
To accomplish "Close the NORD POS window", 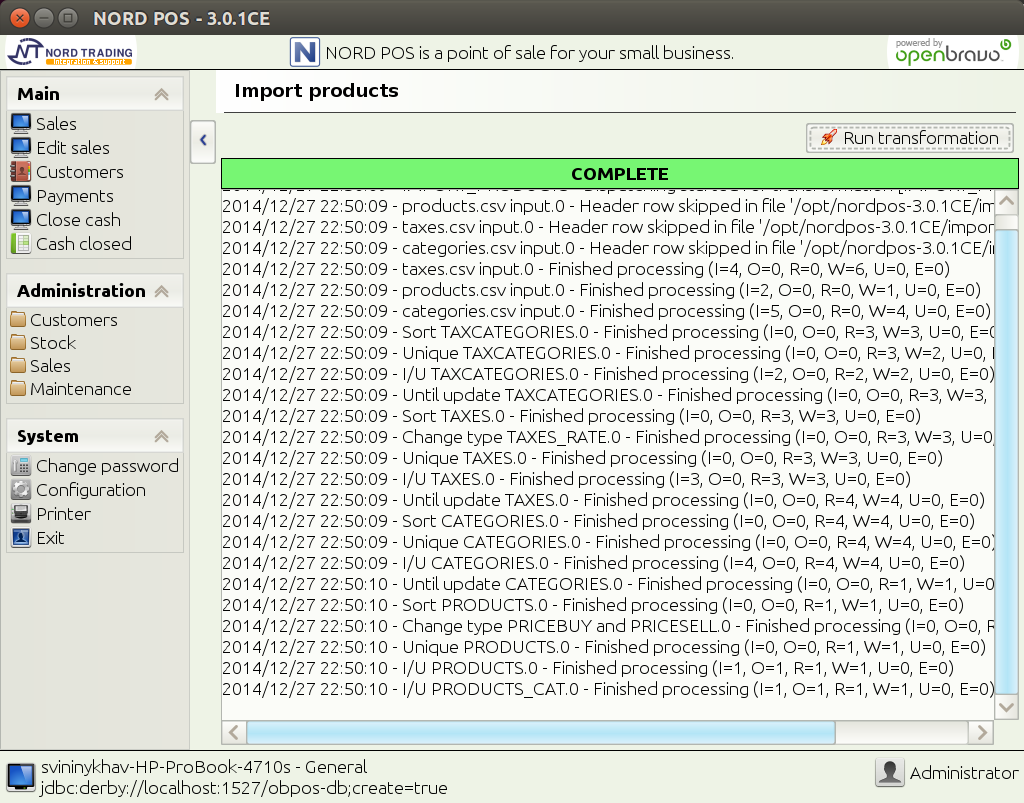I will pyautogui.click(x=20, y=18).
